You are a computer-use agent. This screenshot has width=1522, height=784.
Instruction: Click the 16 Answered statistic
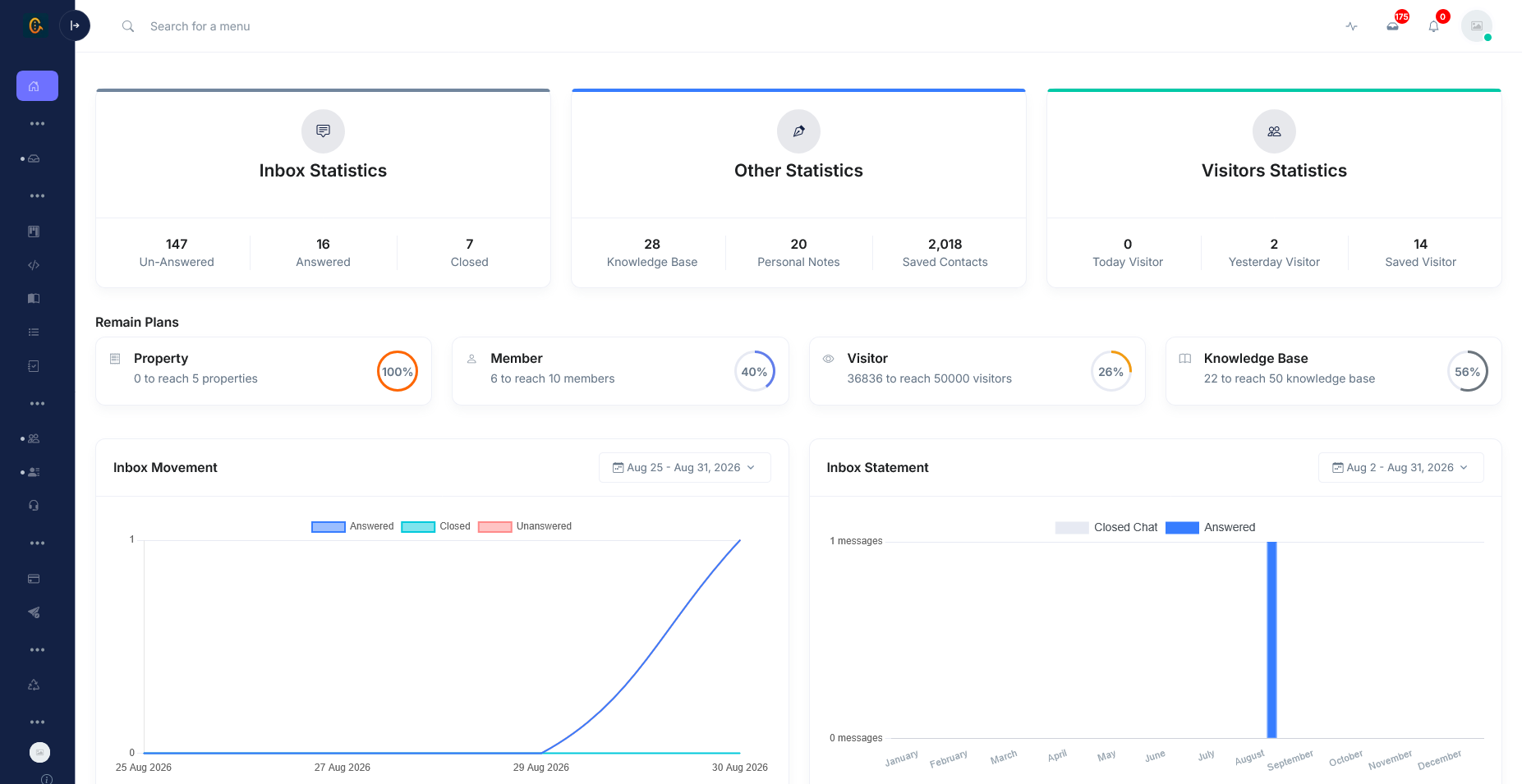324,253
